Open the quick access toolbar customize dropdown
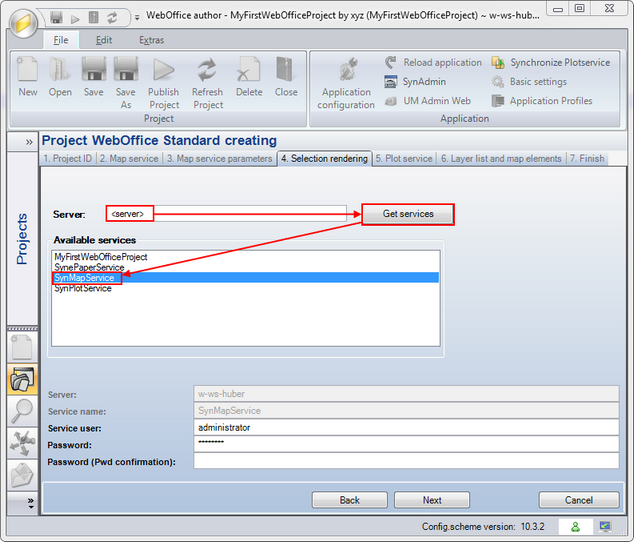This screenshot has width=634, height=542. tap(137, 18)
